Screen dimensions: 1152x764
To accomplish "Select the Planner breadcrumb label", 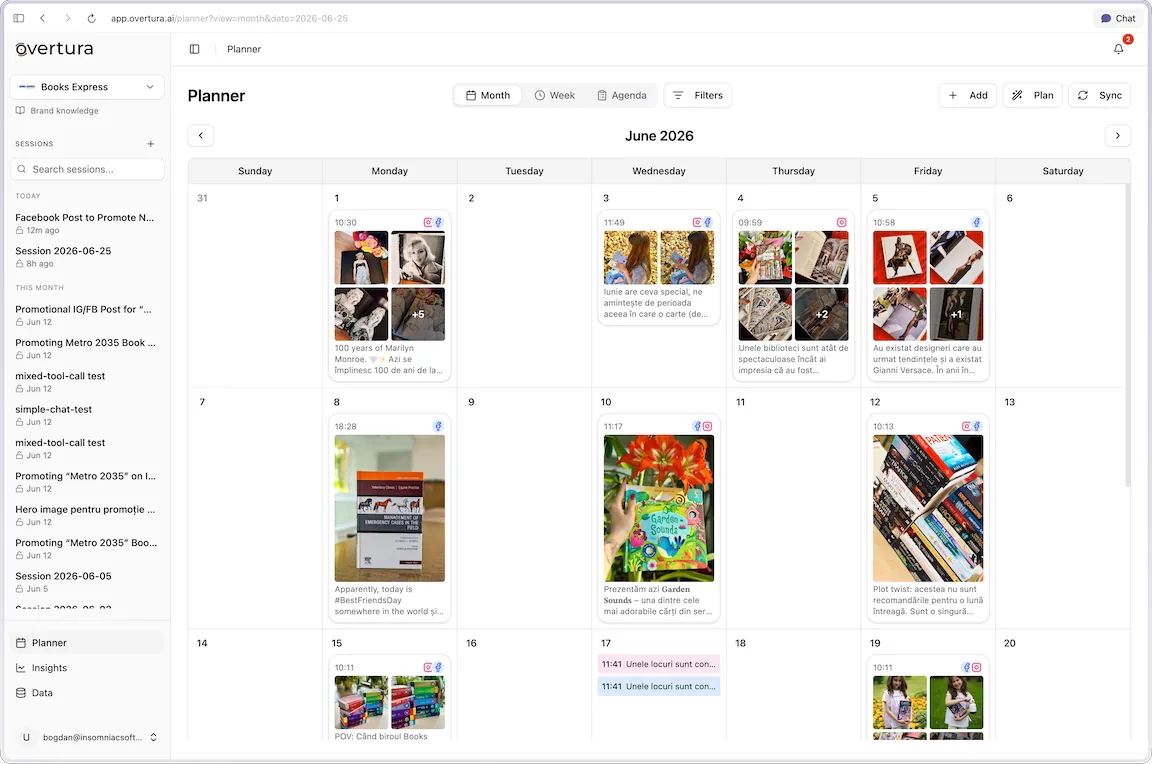I will [x=244, y=49].
